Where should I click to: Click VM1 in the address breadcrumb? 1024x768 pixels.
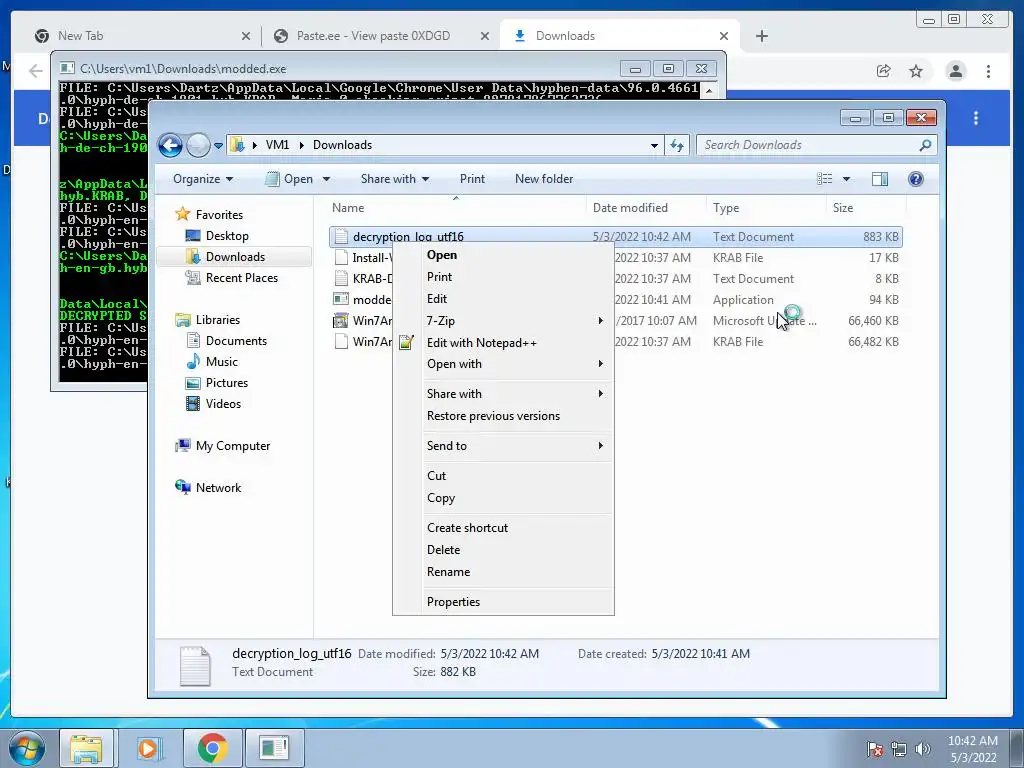pyautogui.click(x=277, y=145)
